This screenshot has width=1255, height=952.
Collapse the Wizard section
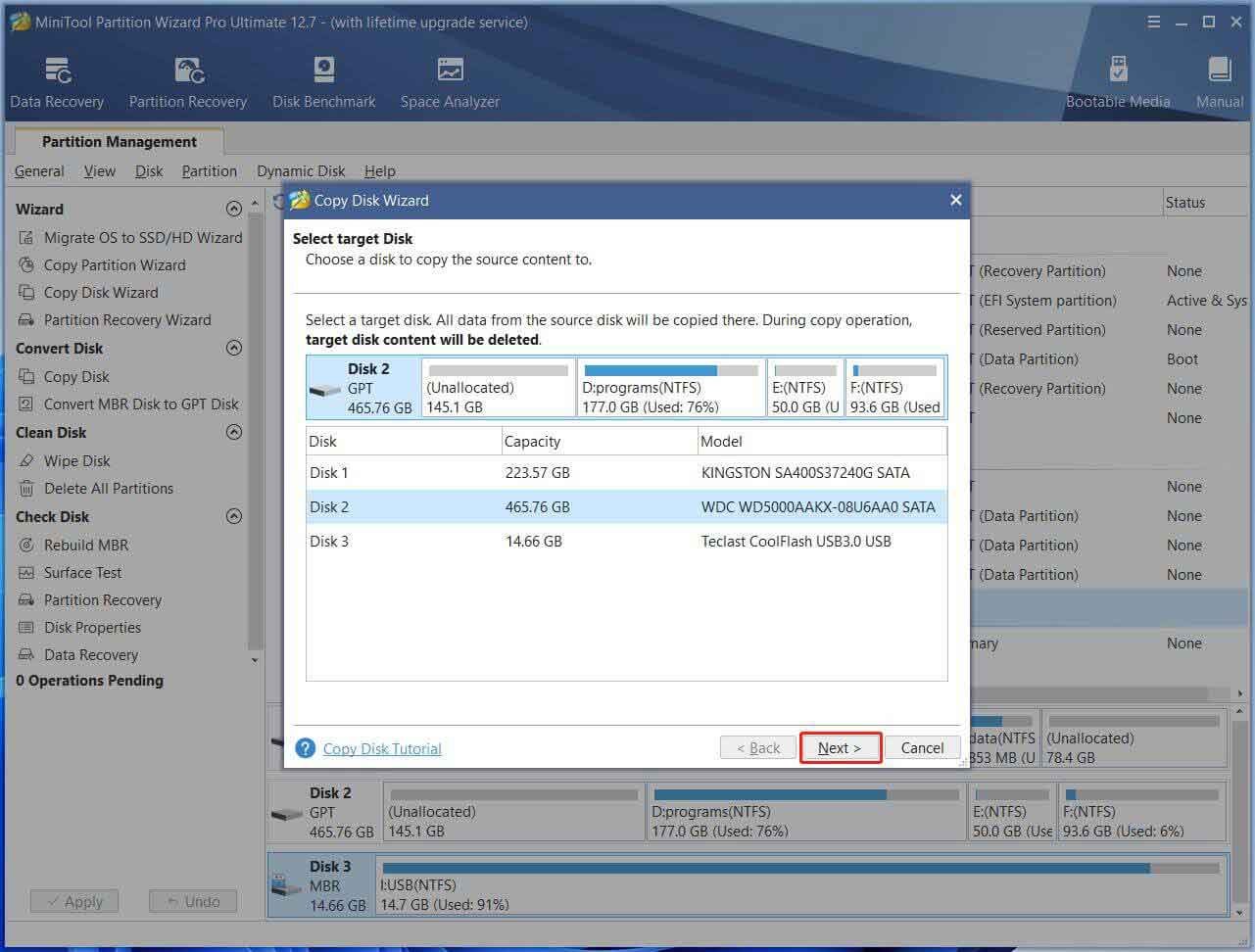click(x=233, y=209)
